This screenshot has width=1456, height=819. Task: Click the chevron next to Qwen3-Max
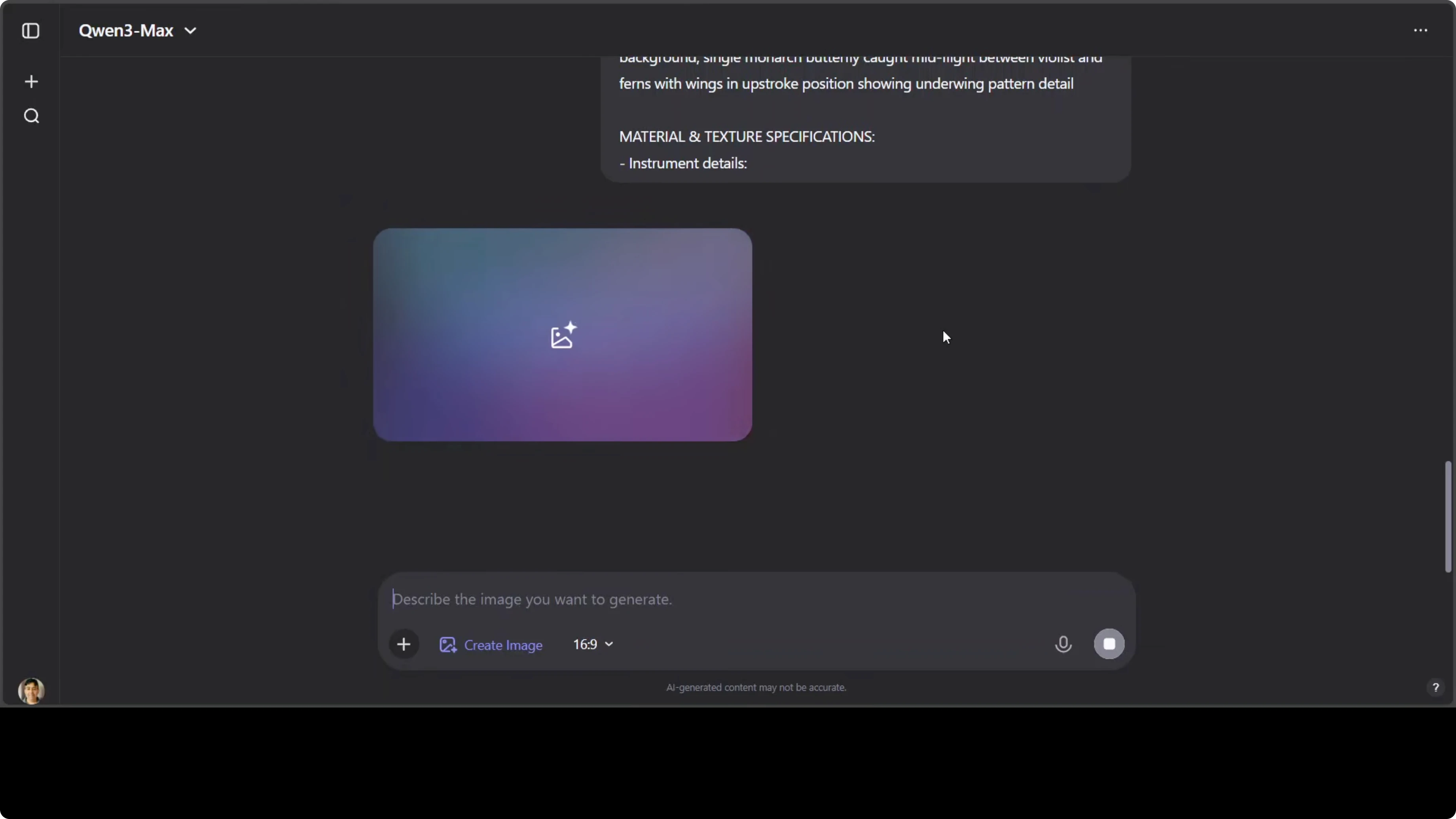190,30
